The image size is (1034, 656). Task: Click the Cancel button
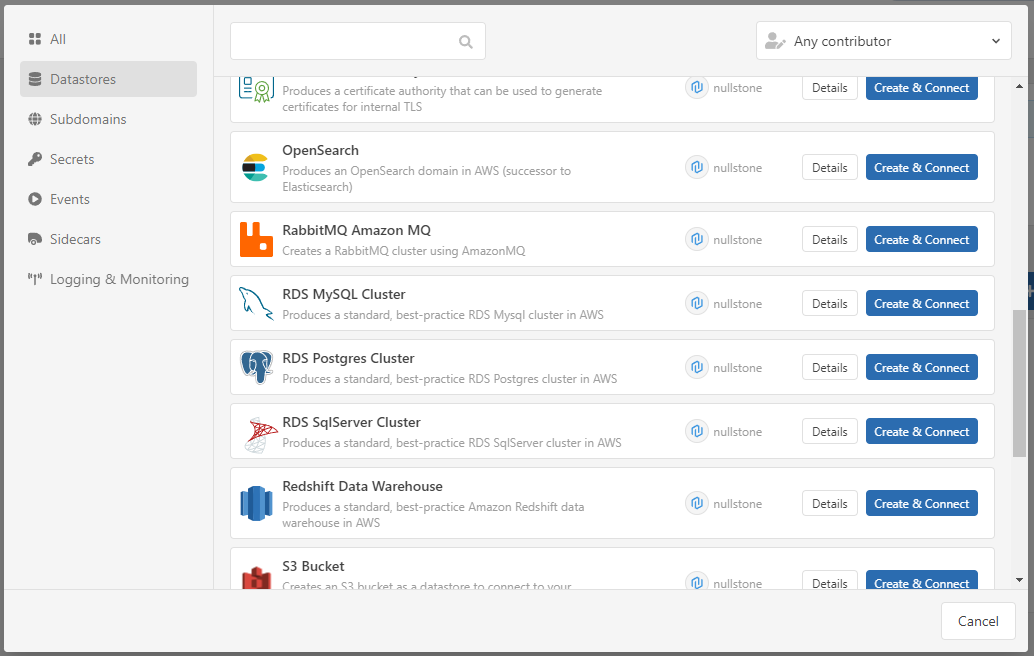click(x=978, y=621)
